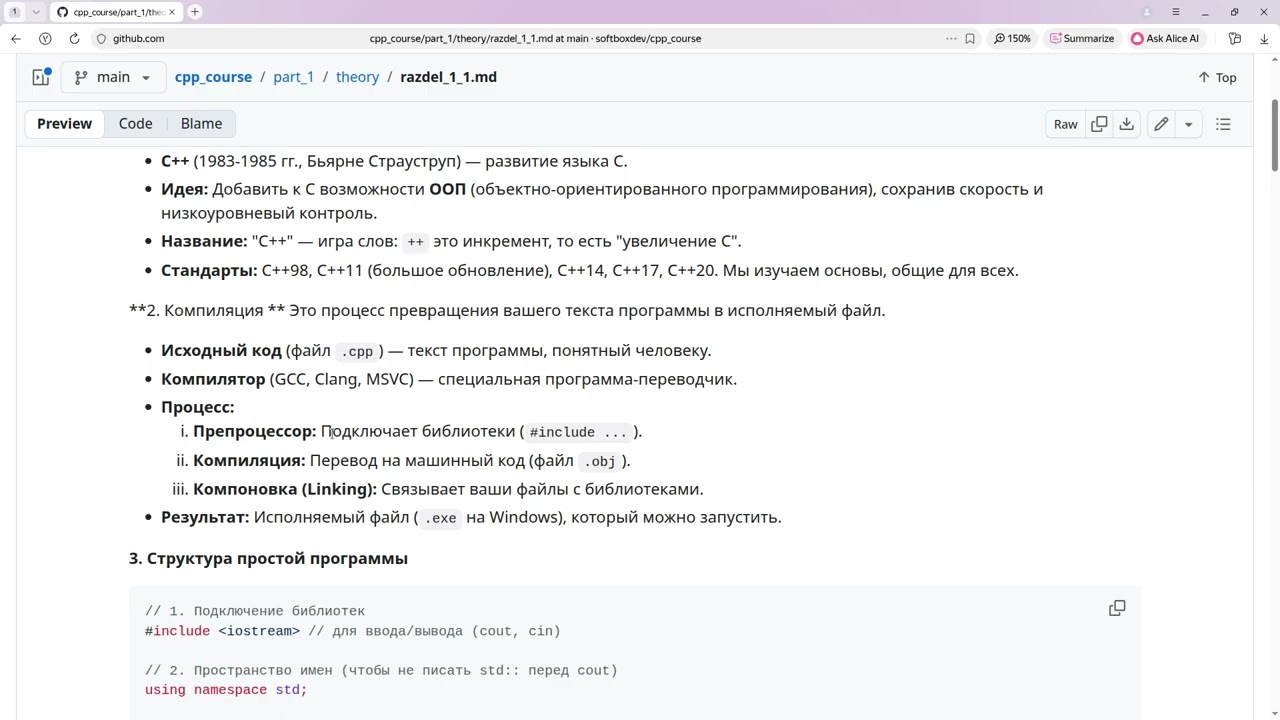Summarize the page with AI
1280x720 pixels.
[1082, 38]
